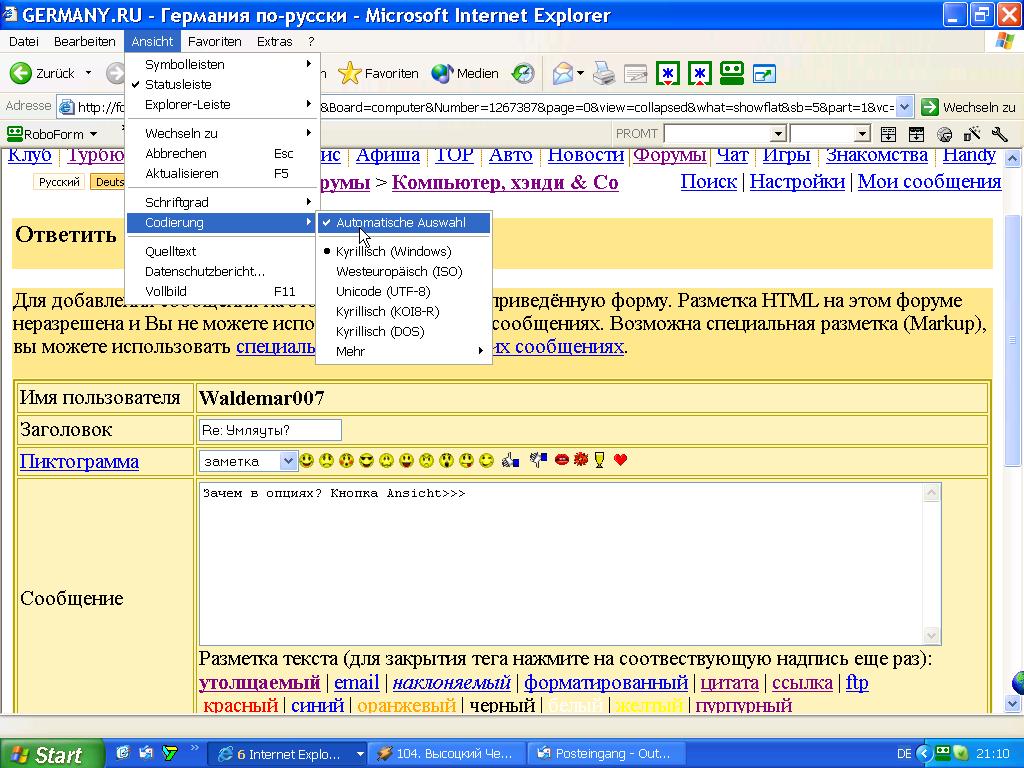
Task: Expand the Schriftgrad submenu
Action: pos(223,202)
